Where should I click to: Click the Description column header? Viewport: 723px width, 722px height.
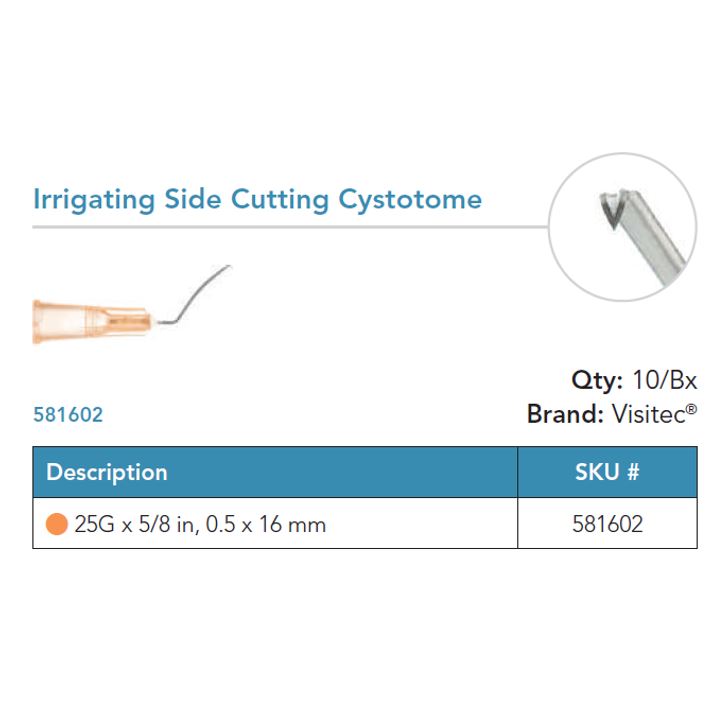point(107,472)
